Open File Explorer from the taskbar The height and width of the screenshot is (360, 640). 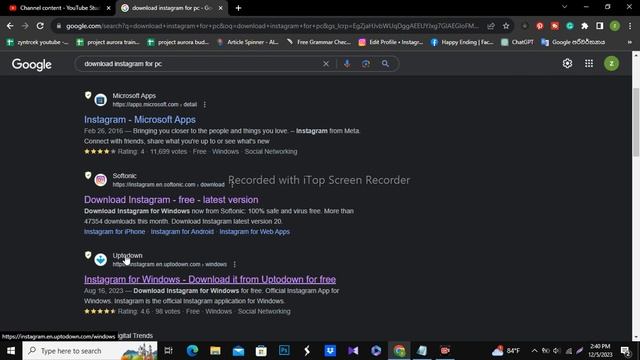[x=215, y=351]
